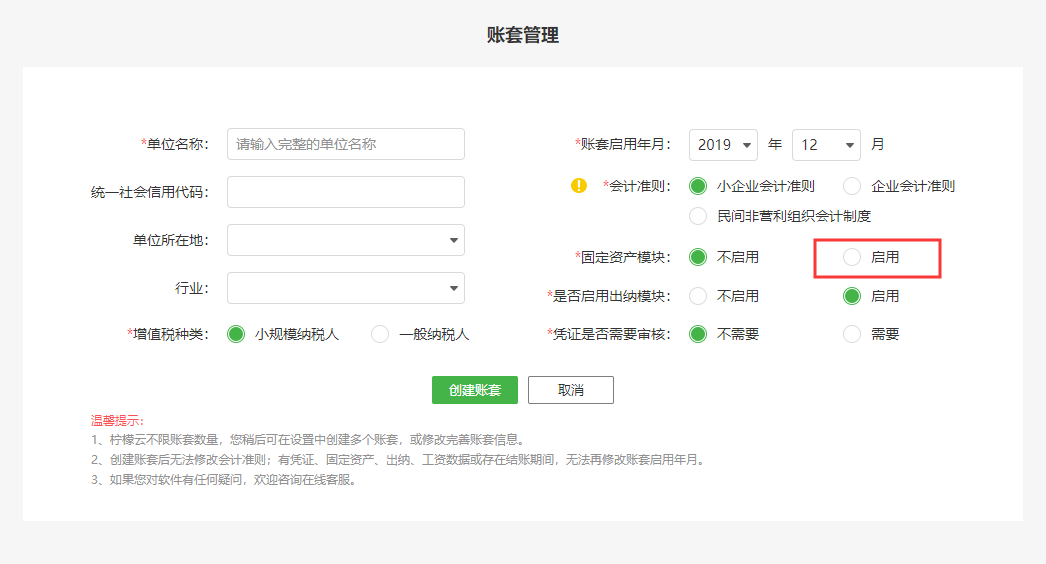Focus the 单位名称 input field
The image size is (1046, 564).
point(346,144)
